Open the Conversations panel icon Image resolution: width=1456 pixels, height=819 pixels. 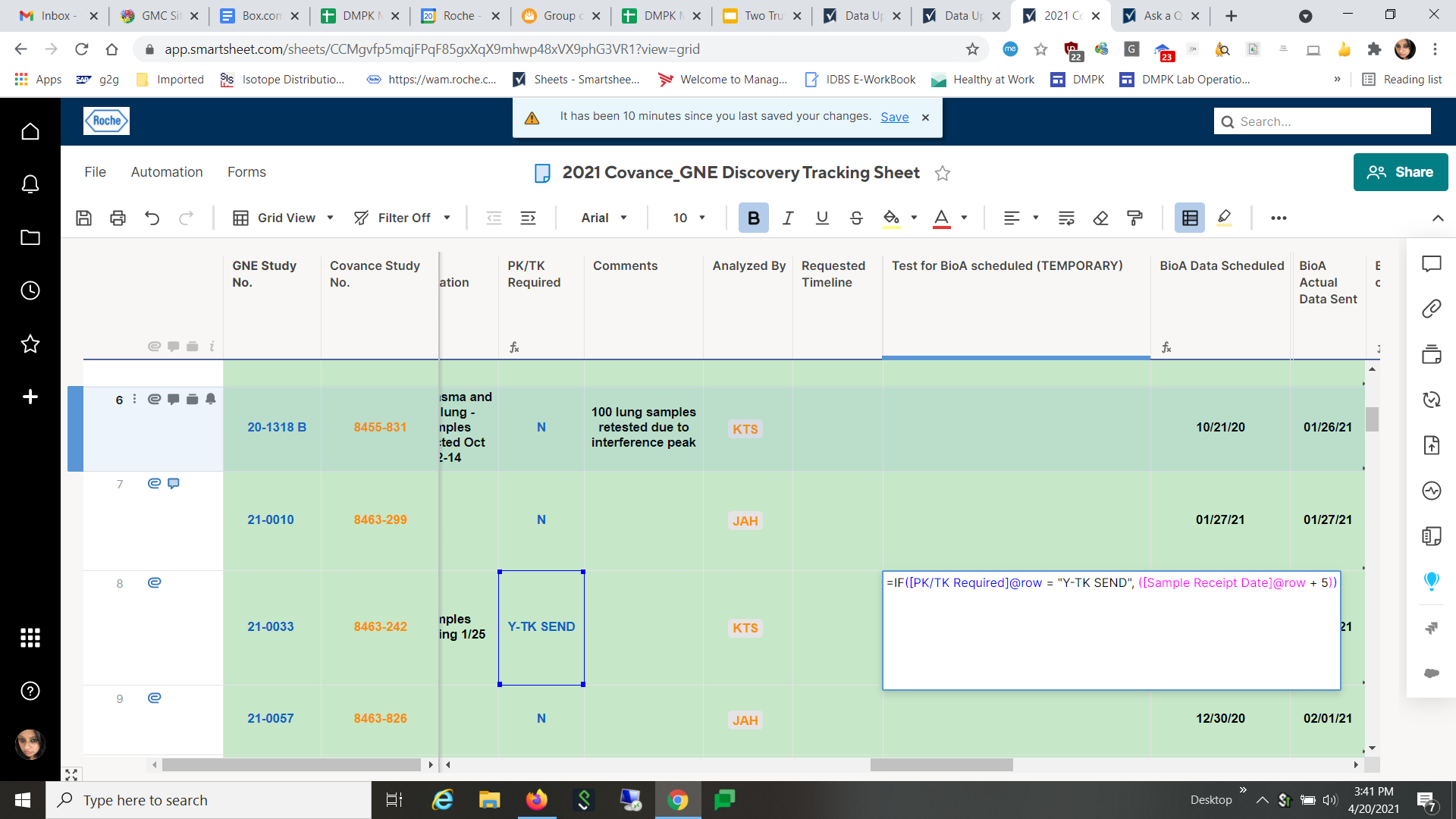(x=1432, y=264)
